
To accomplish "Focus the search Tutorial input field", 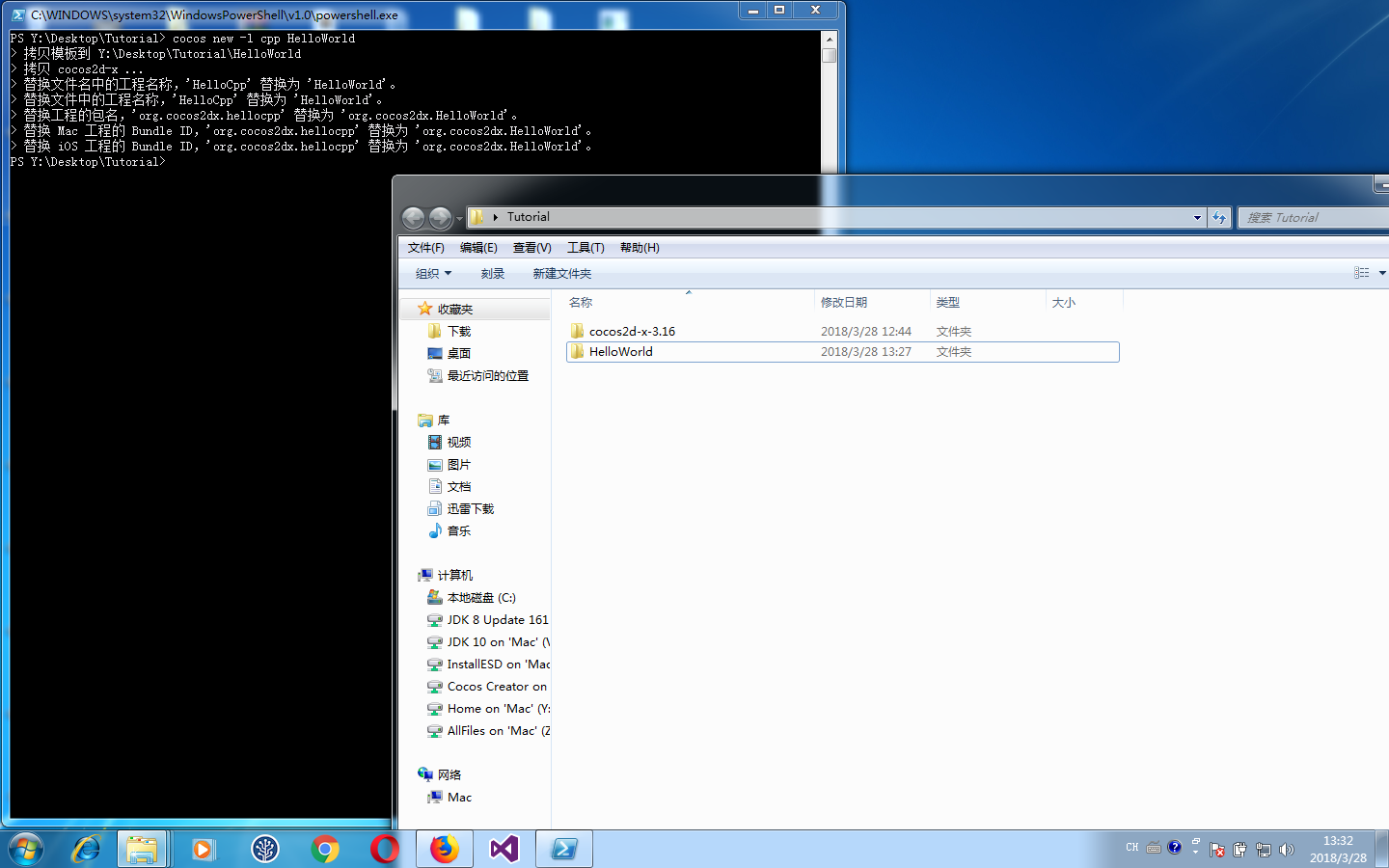I will [x=1313, y=218].
